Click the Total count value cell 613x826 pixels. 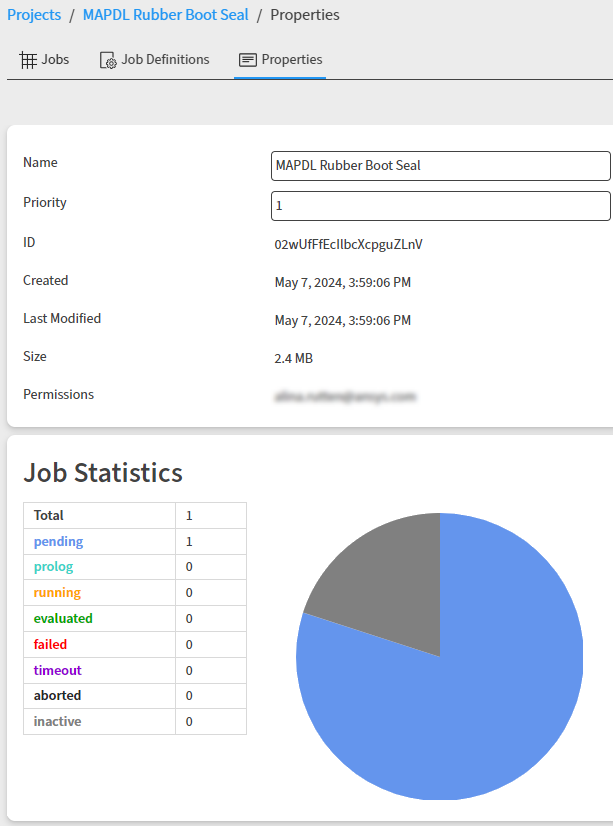211,516
